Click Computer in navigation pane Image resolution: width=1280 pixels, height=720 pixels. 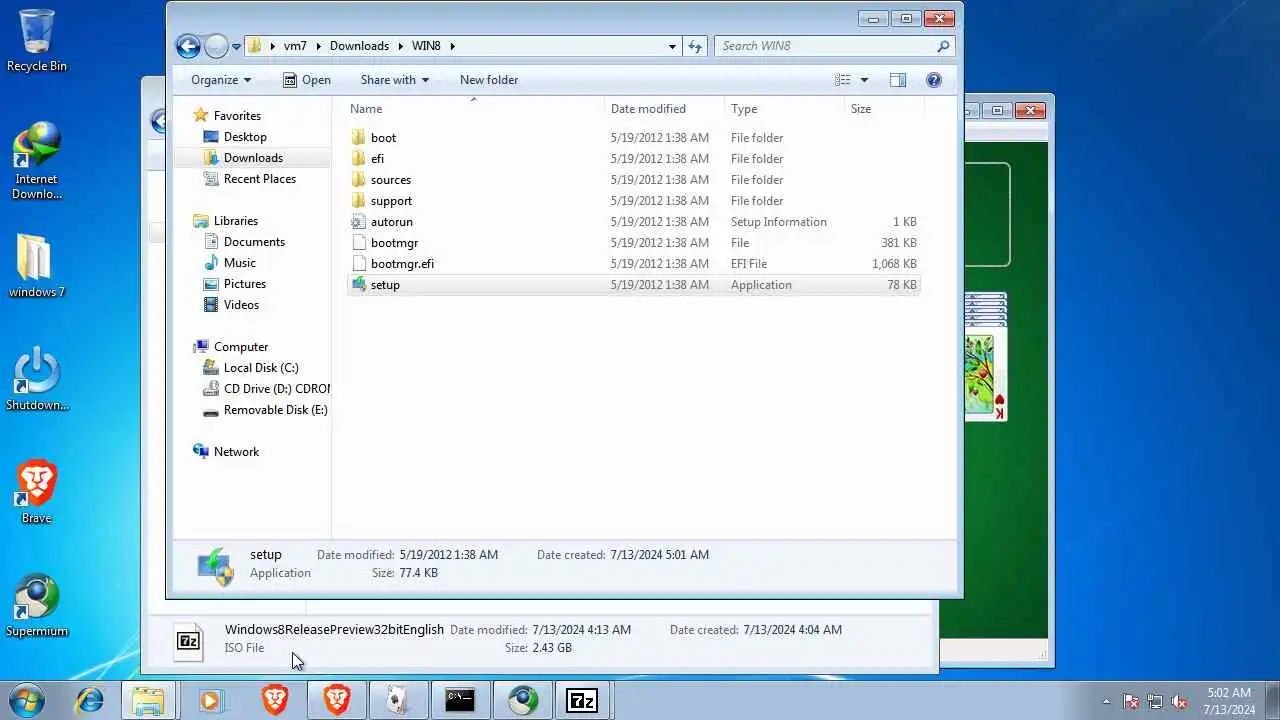point(241,347)
